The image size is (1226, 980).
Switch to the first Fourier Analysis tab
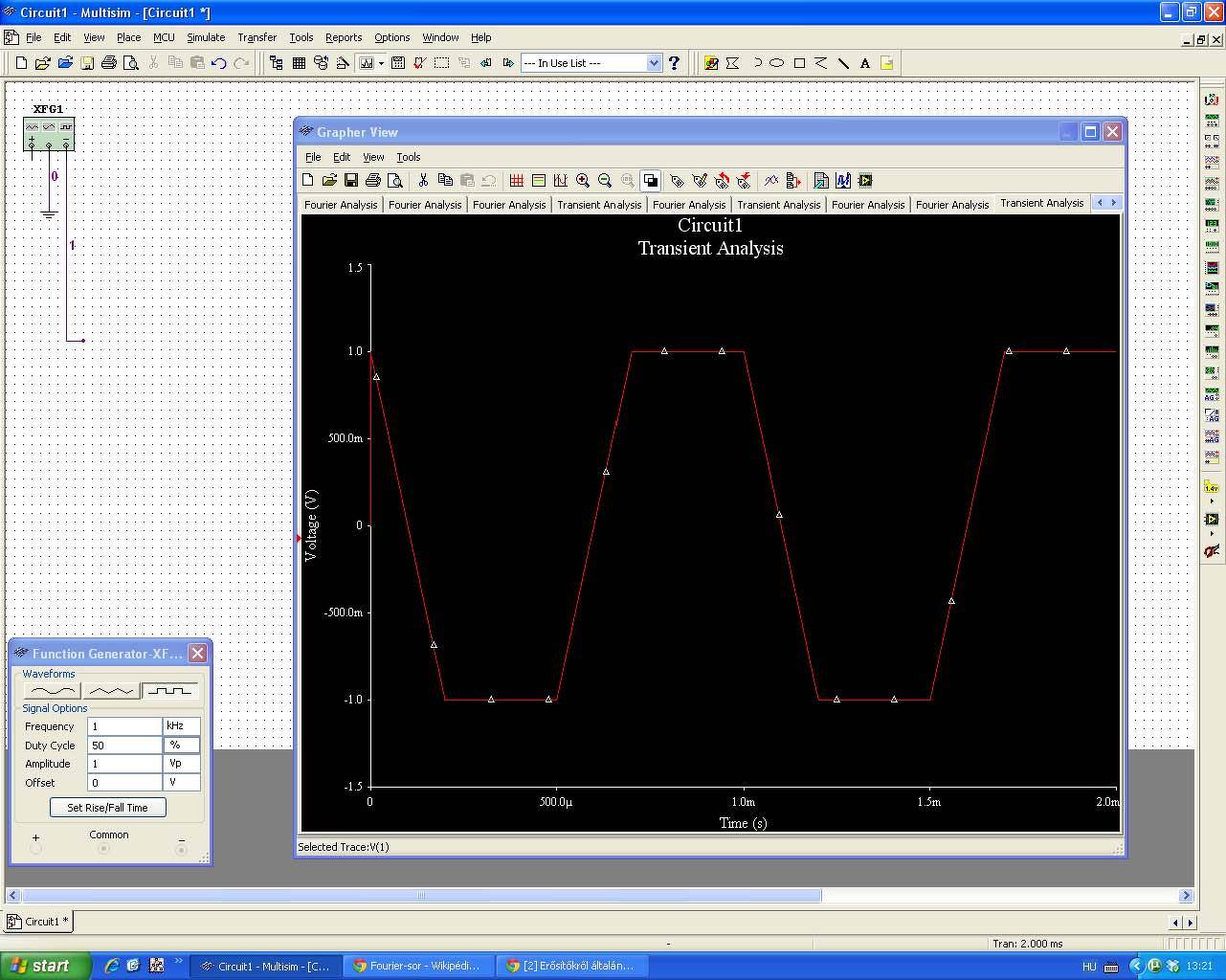point(341,205)
